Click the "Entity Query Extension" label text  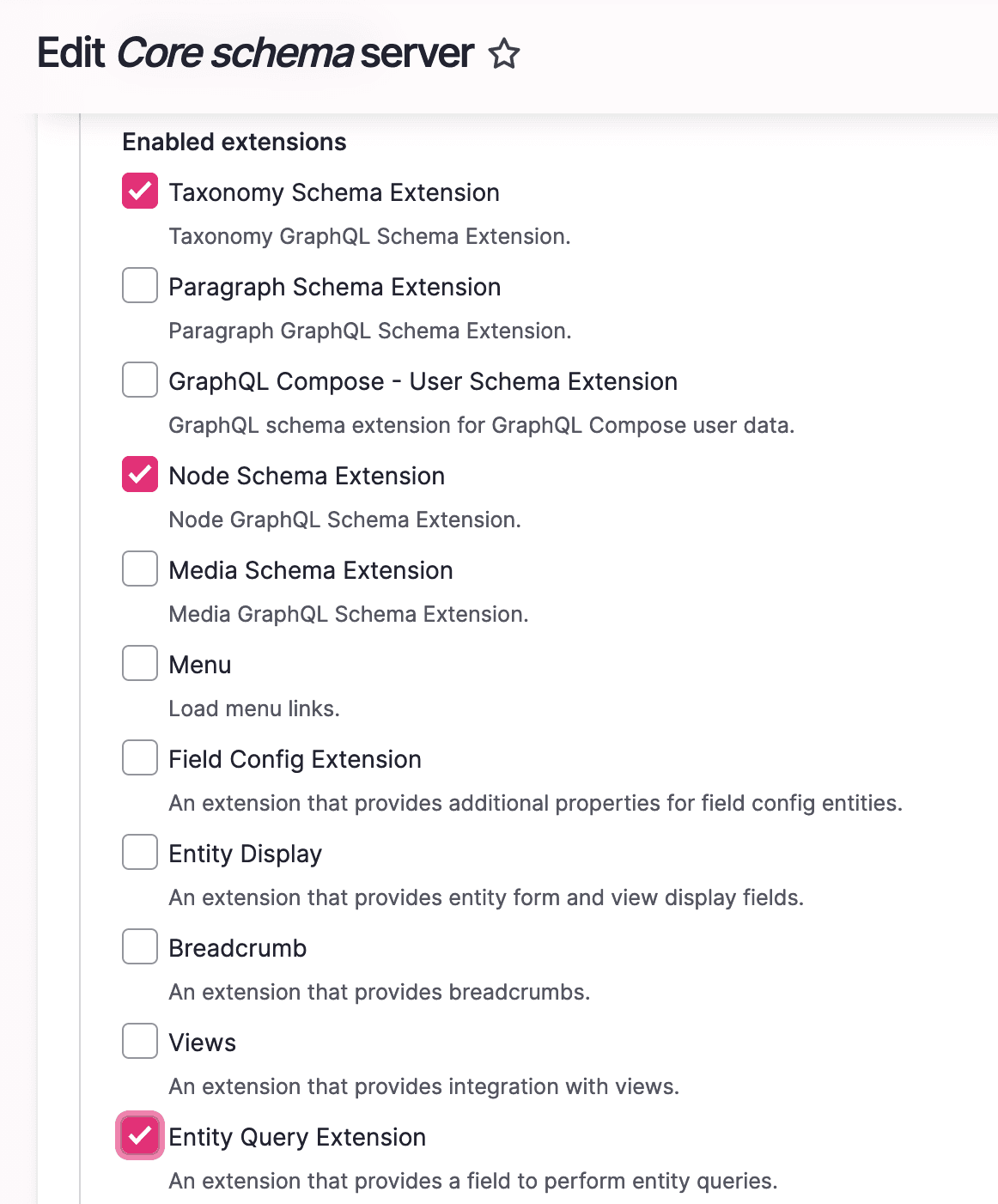coord(297,1137)
